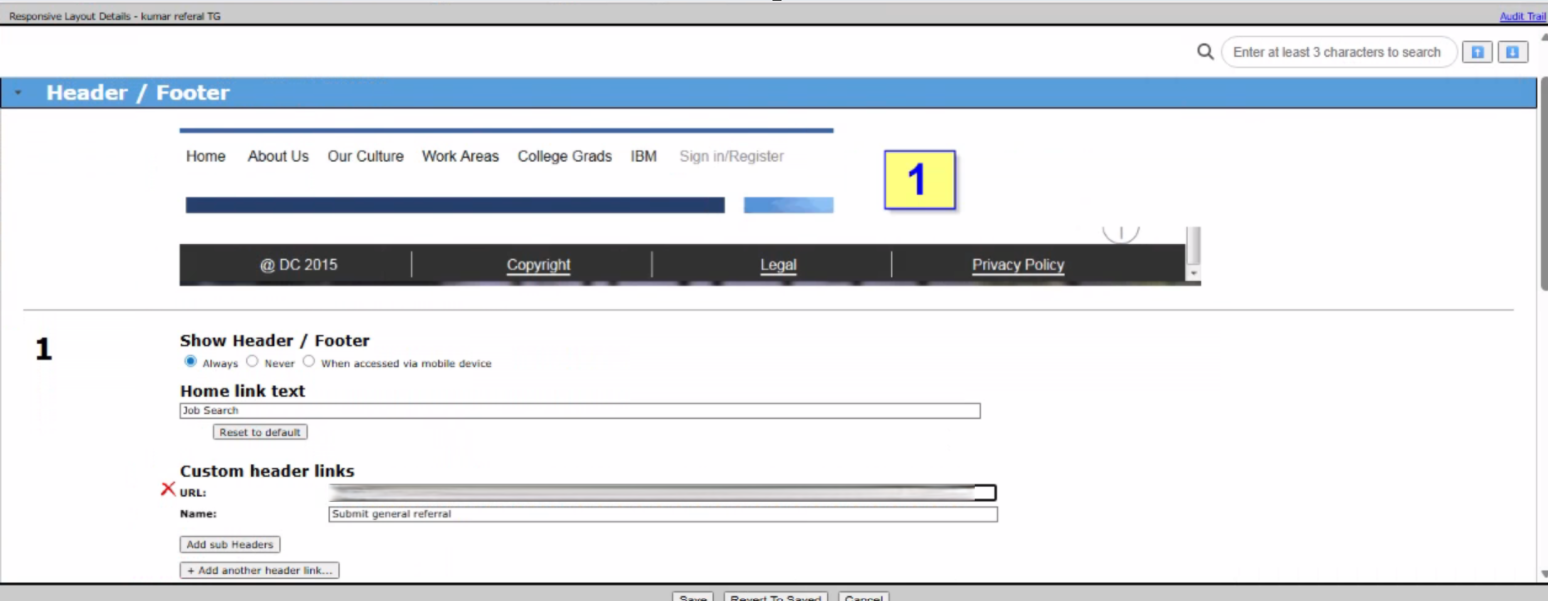Click the custom header Name input field
The height and width of the screenshot is (601, 1548).
pyautogui.click(x=662, y=514)
